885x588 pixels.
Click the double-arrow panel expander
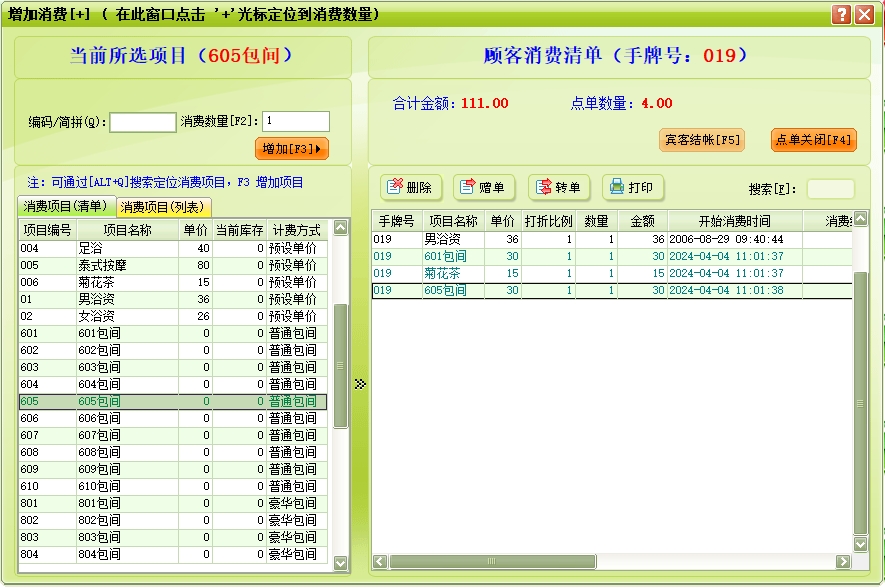pos(360,383)
